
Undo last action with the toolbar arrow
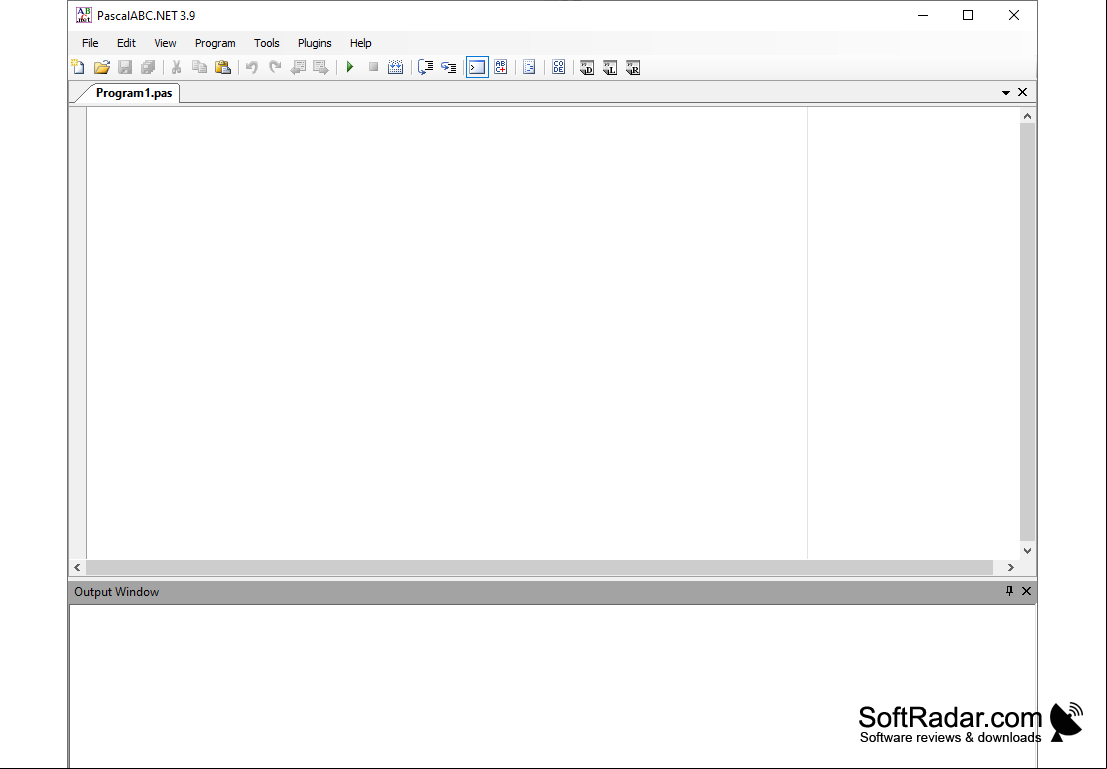252,67
